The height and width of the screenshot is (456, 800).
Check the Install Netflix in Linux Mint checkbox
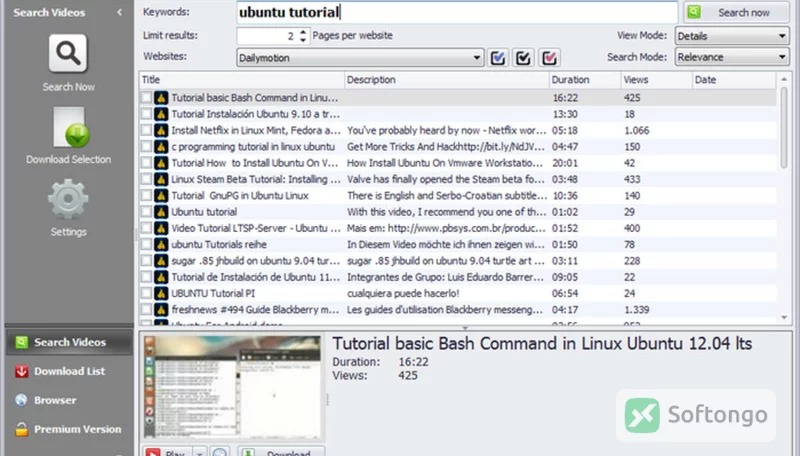(x=146, y=130)
